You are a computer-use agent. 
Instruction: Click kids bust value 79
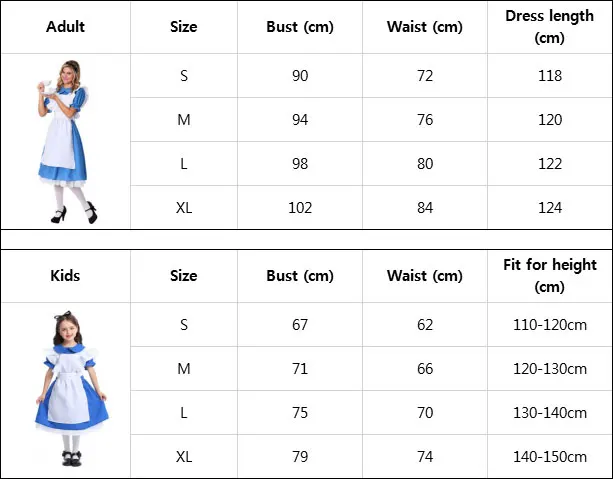300,457
